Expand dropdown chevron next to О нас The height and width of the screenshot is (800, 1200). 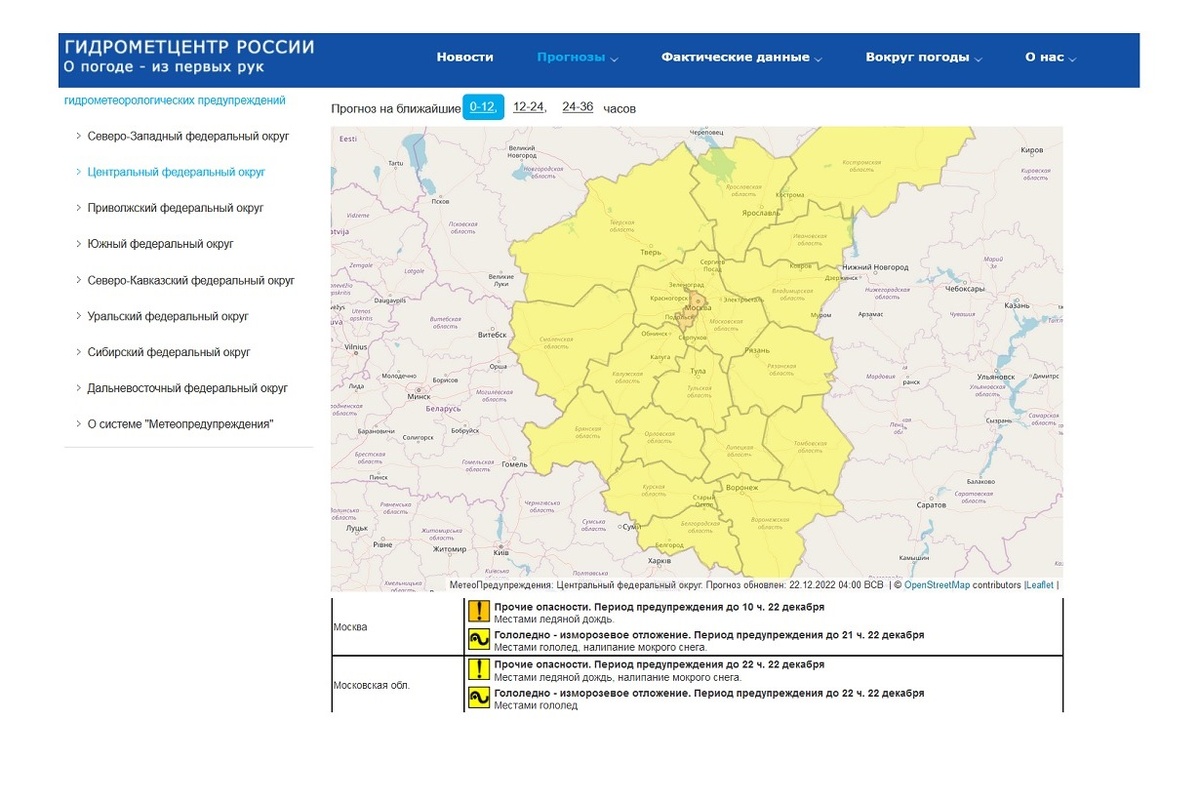pyautogui.click(x=1072, y=59)
